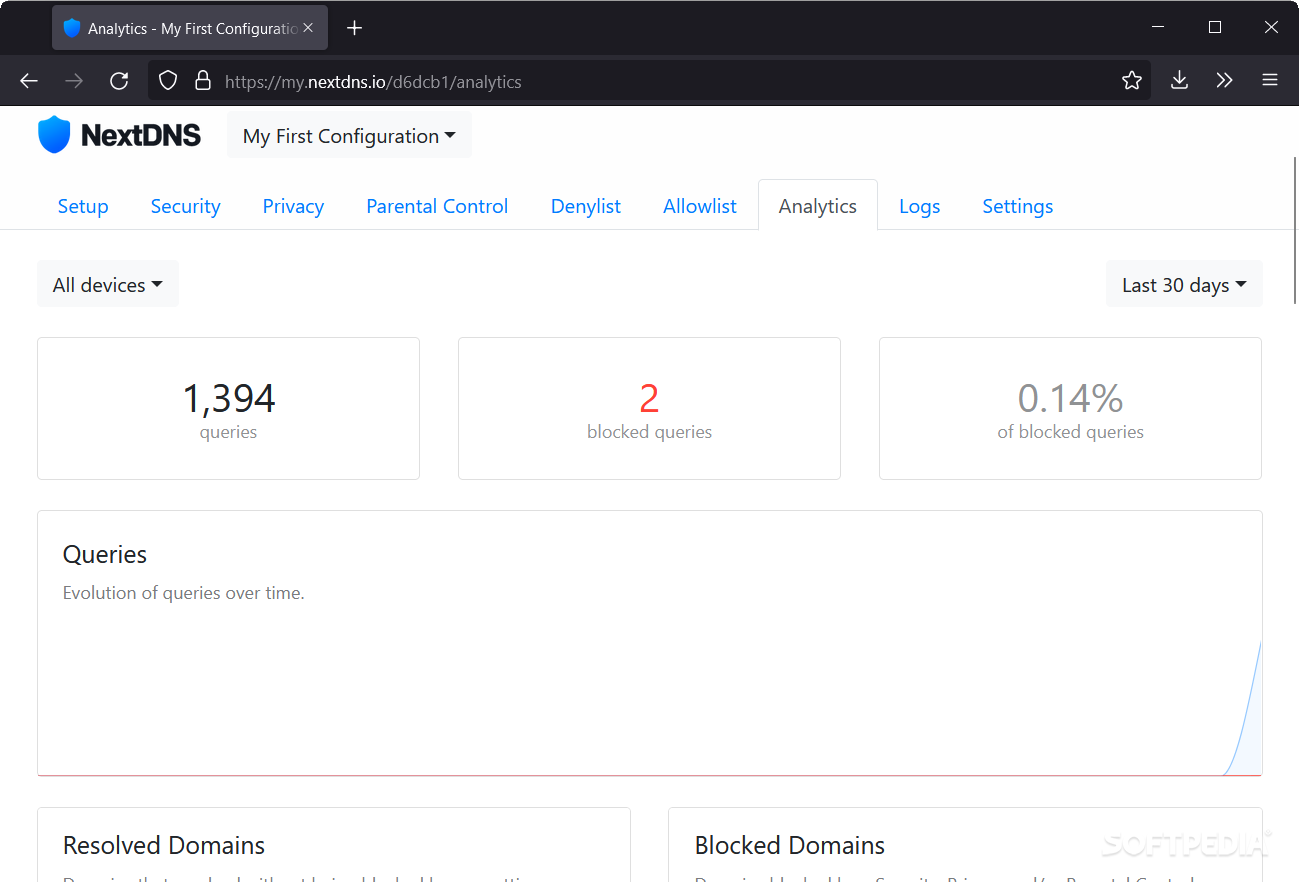This screenshot has width=1299, height=882.
Task: Open the Last 30 days dropdown
Action: tap(1184, 285)
